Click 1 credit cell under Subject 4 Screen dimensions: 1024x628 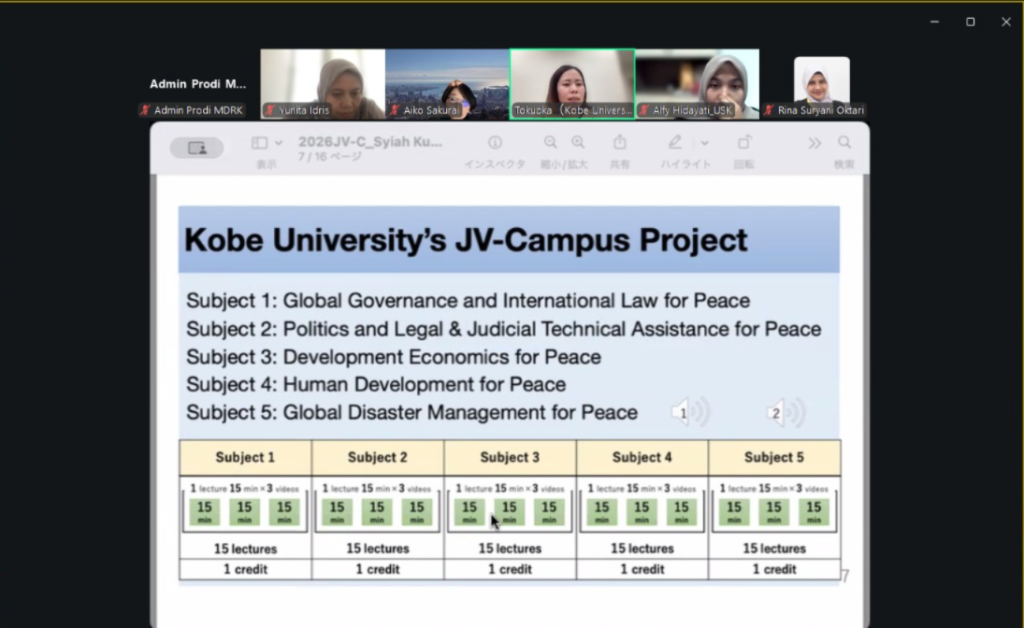(642, 569)
